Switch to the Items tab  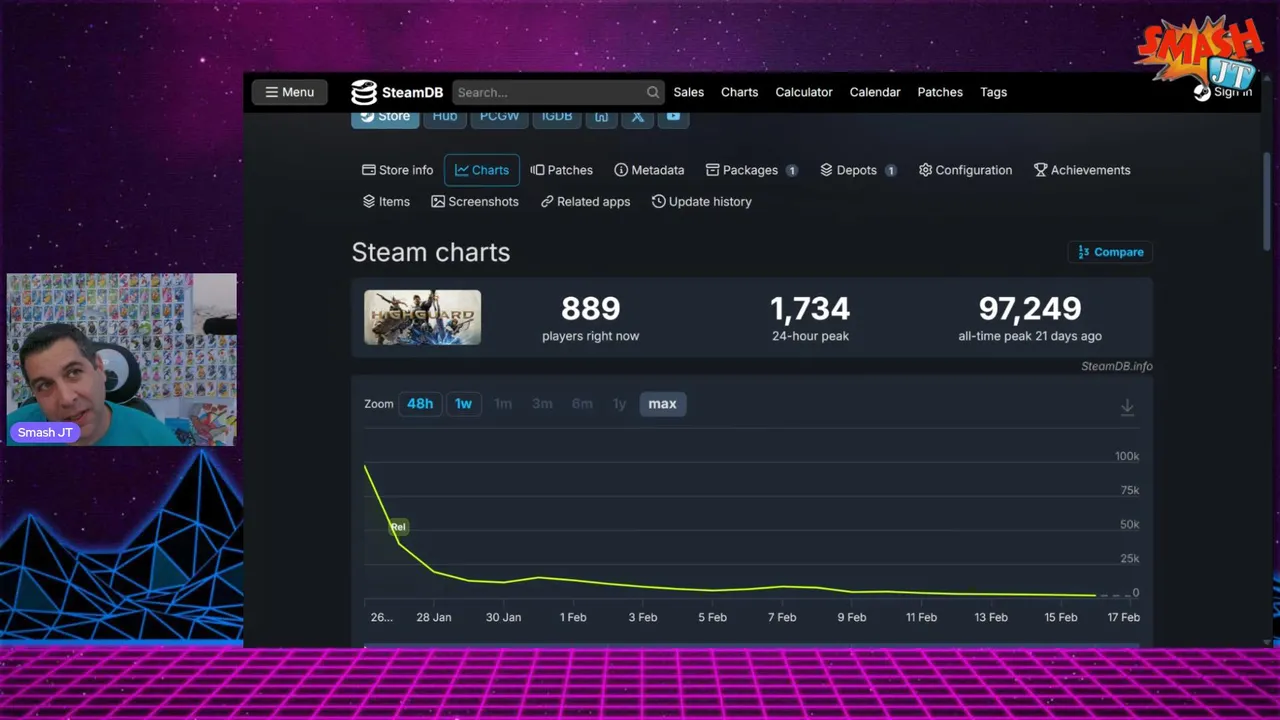386,202
